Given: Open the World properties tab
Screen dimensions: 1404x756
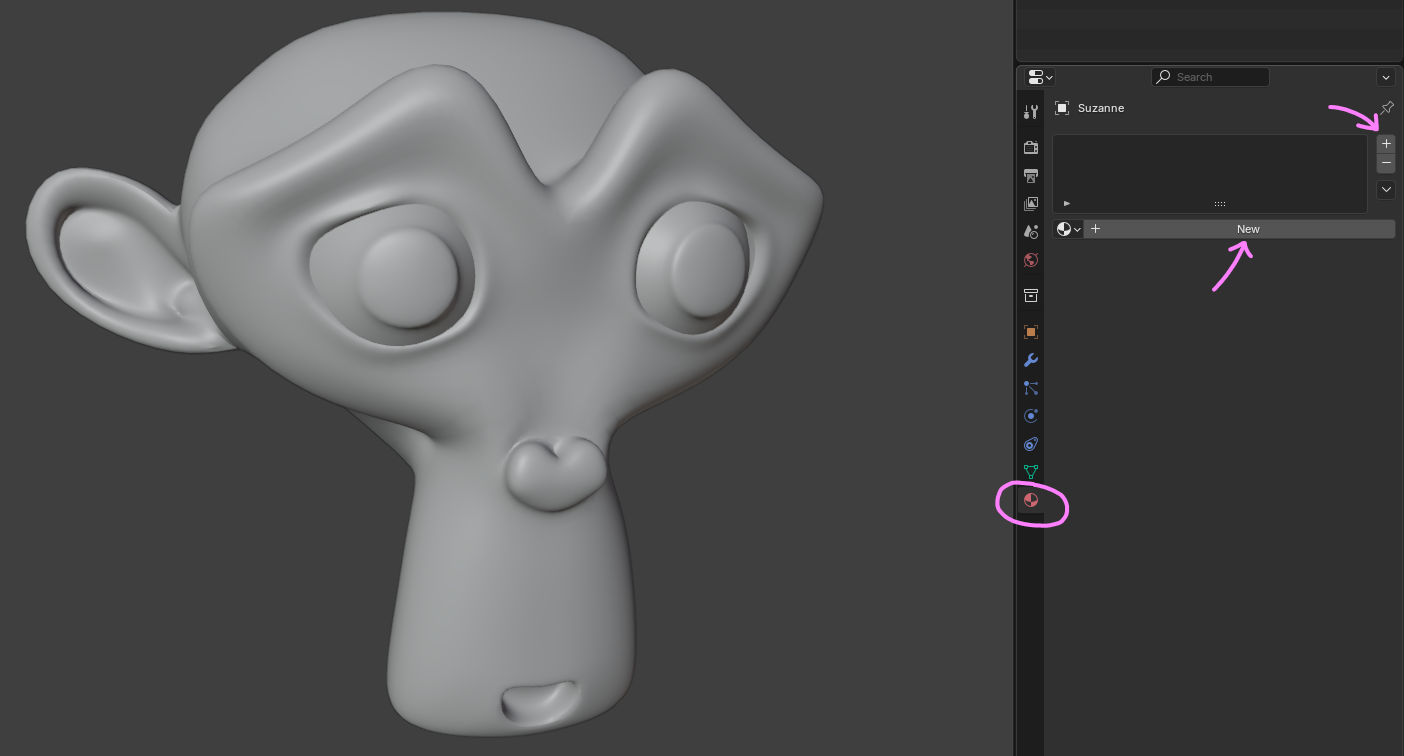Looking at the screenshot, I should (x=1031, y=260).
